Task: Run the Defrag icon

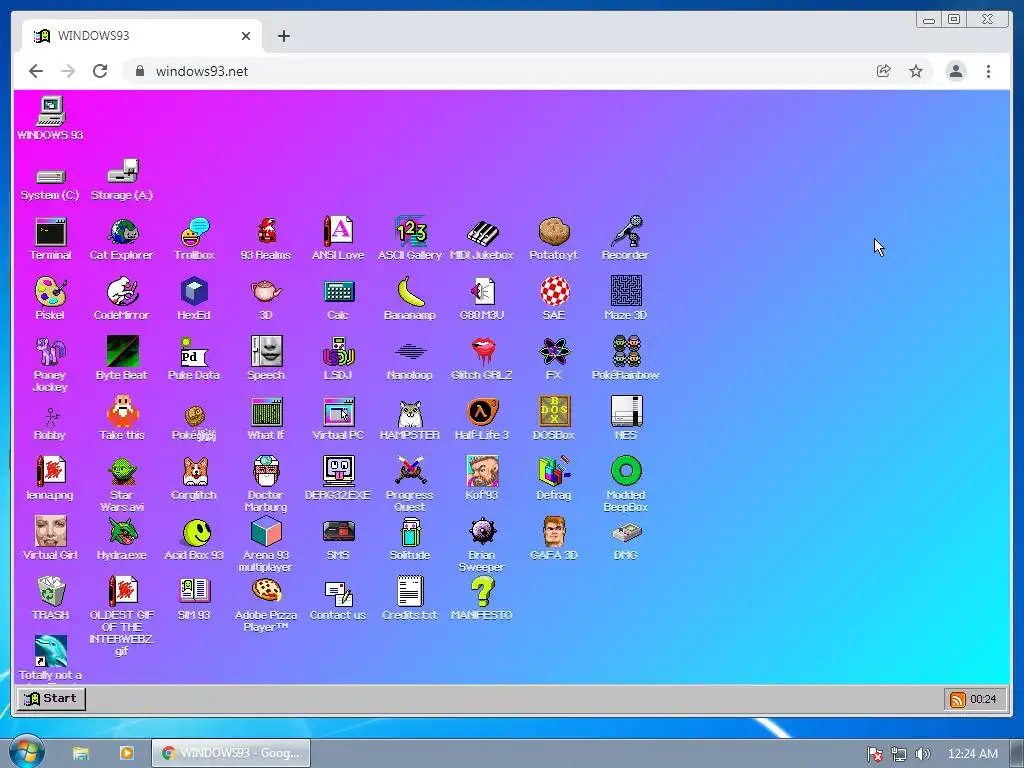Action: coord(554,472)
